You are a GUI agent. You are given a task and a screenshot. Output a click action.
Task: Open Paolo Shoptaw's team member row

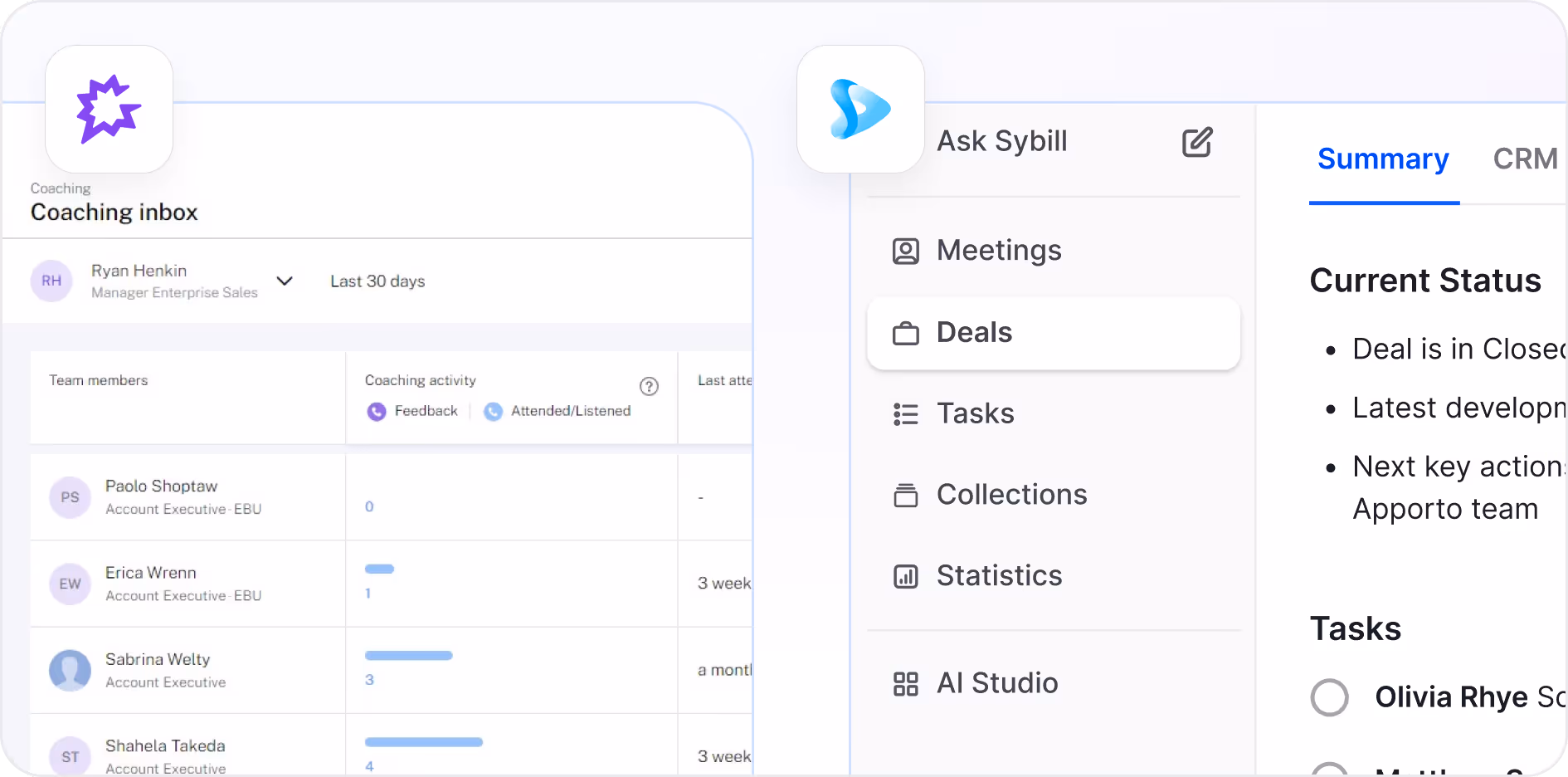click(x=392, y=497)
